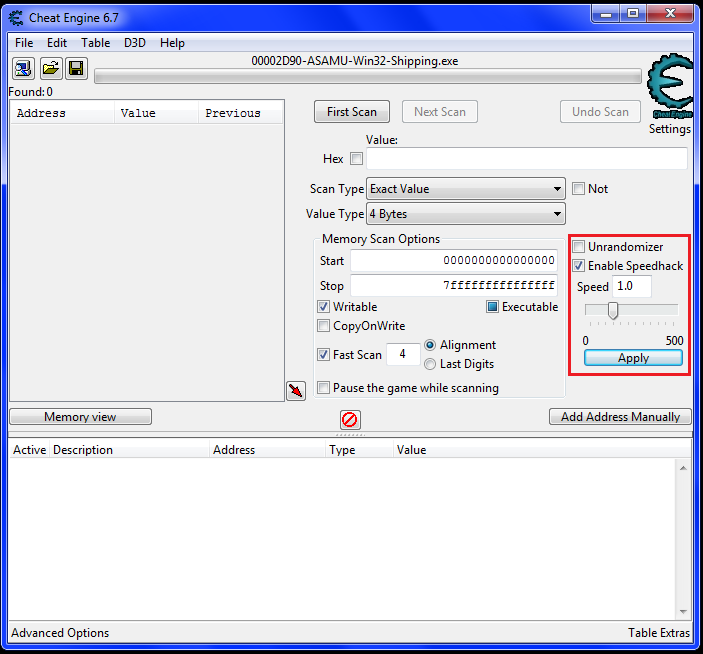Click the red arrow copy-to-address-list icon

[296, 391]
